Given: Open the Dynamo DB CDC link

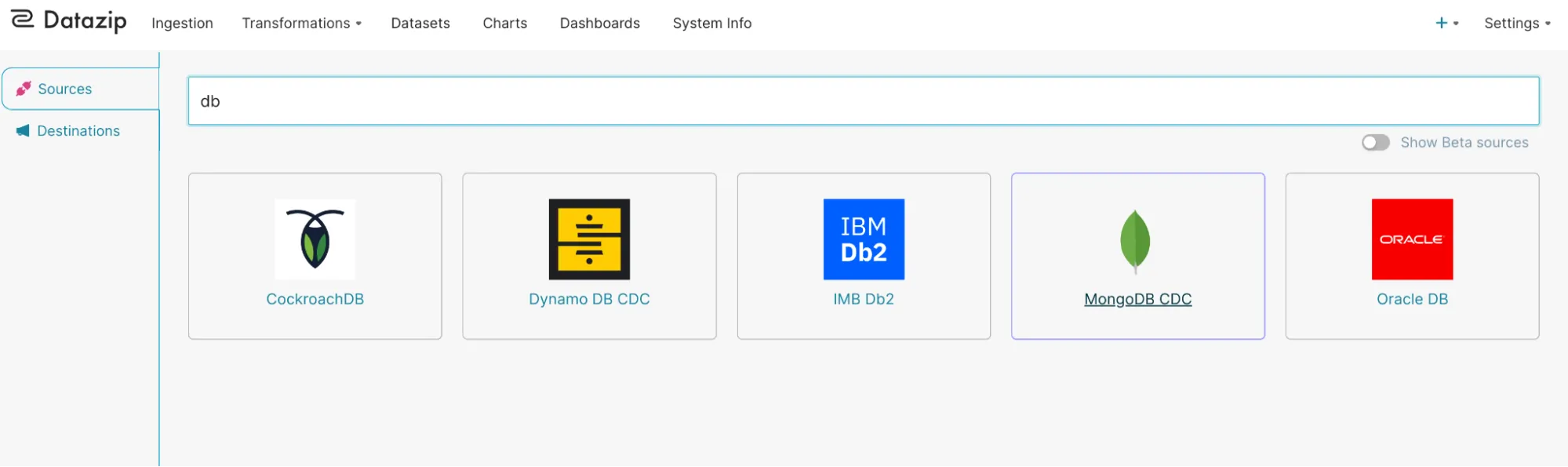Looking at the screenshot, I should (589, 299).
